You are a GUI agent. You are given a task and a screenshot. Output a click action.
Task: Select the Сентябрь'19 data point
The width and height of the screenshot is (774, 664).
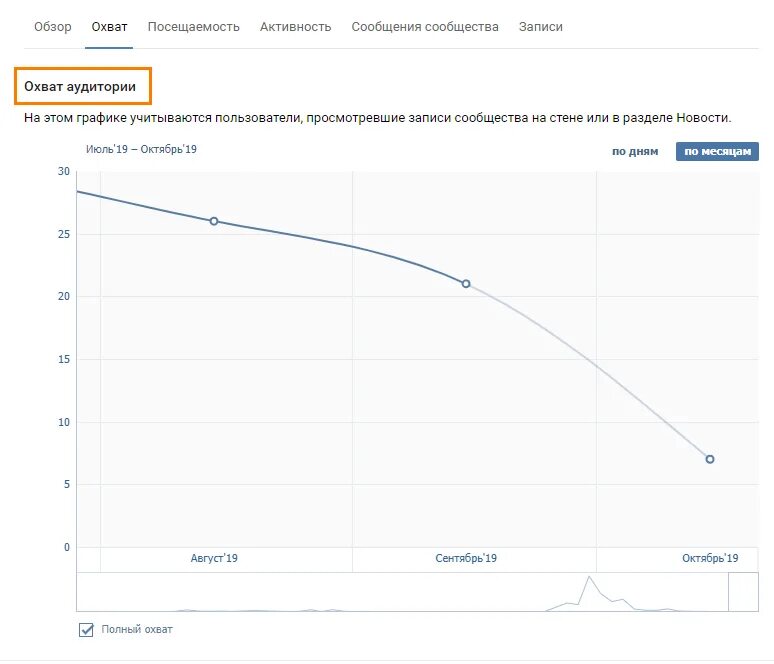tap(466, 284)
